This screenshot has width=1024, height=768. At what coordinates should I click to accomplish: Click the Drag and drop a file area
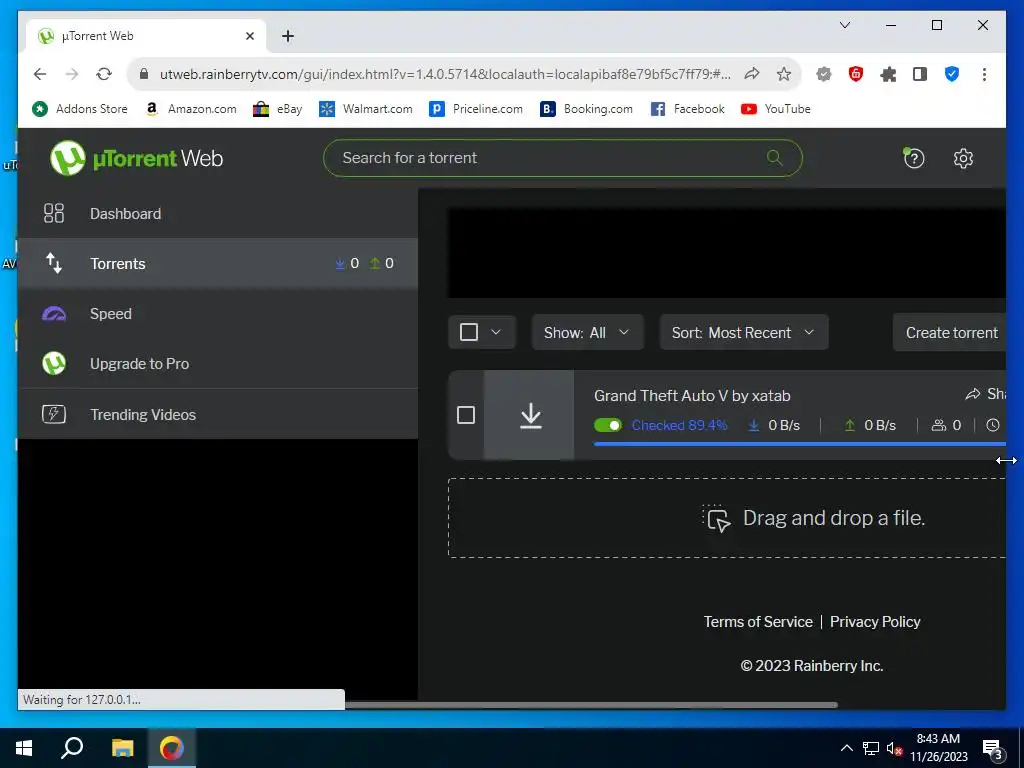727,518
